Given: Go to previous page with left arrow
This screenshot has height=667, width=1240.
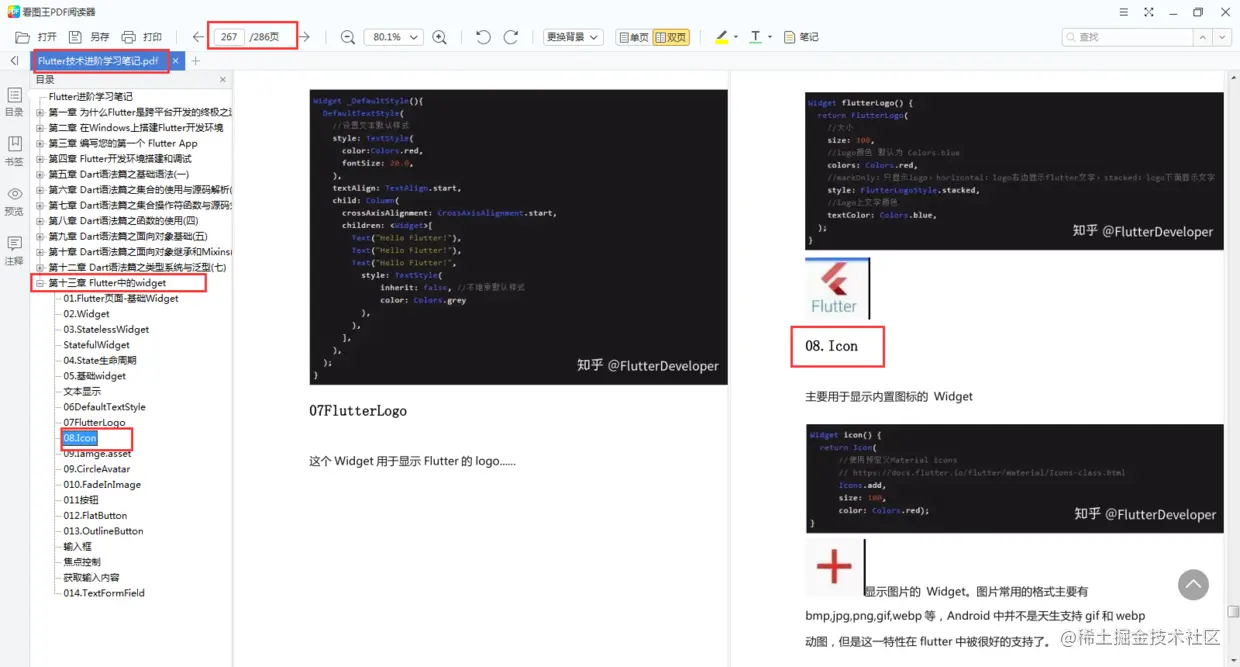Looking at the screenshot, I should 198,37.
